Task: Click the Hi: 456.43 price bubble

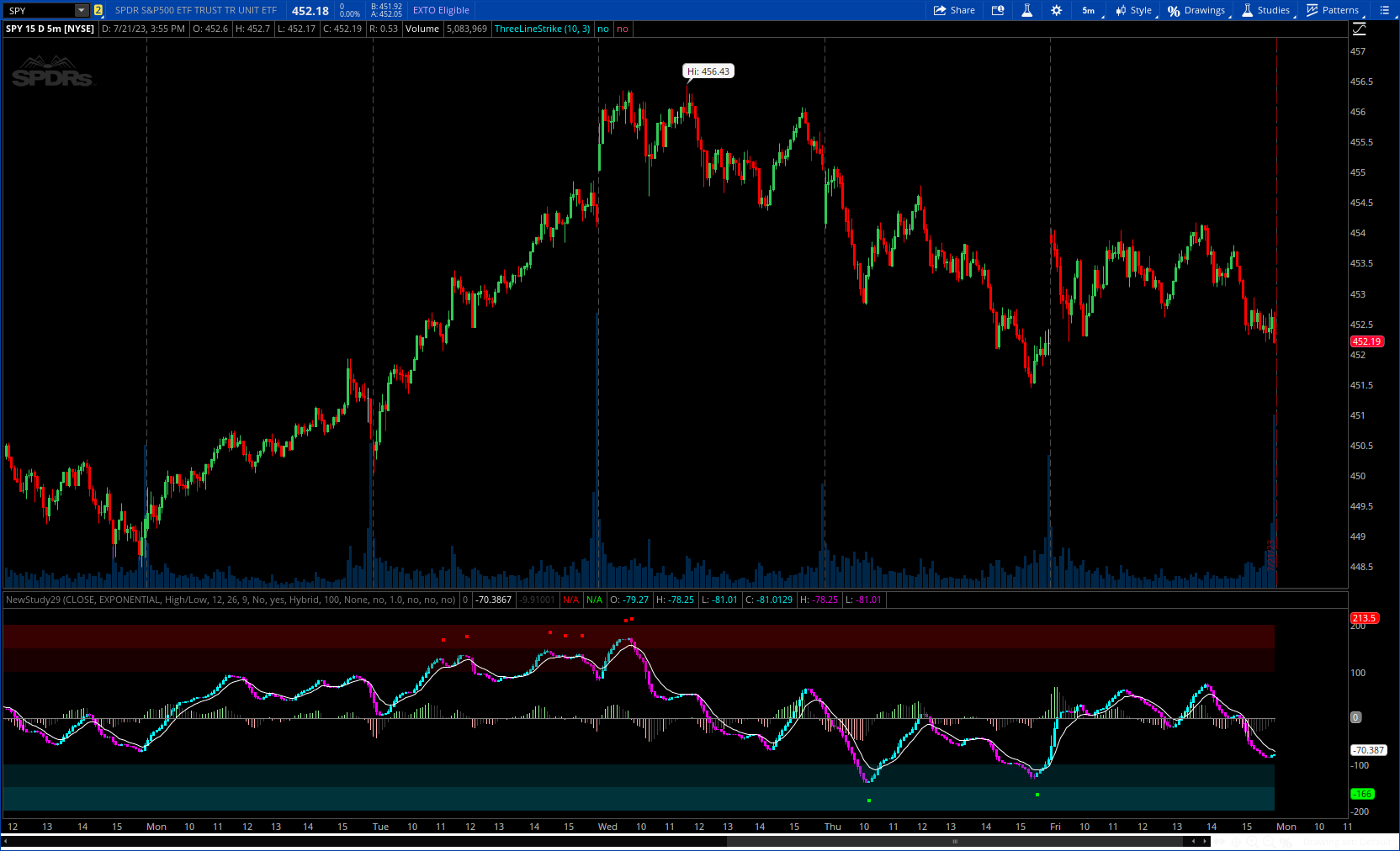Action: pyautogui.click(x=708, y=71)
